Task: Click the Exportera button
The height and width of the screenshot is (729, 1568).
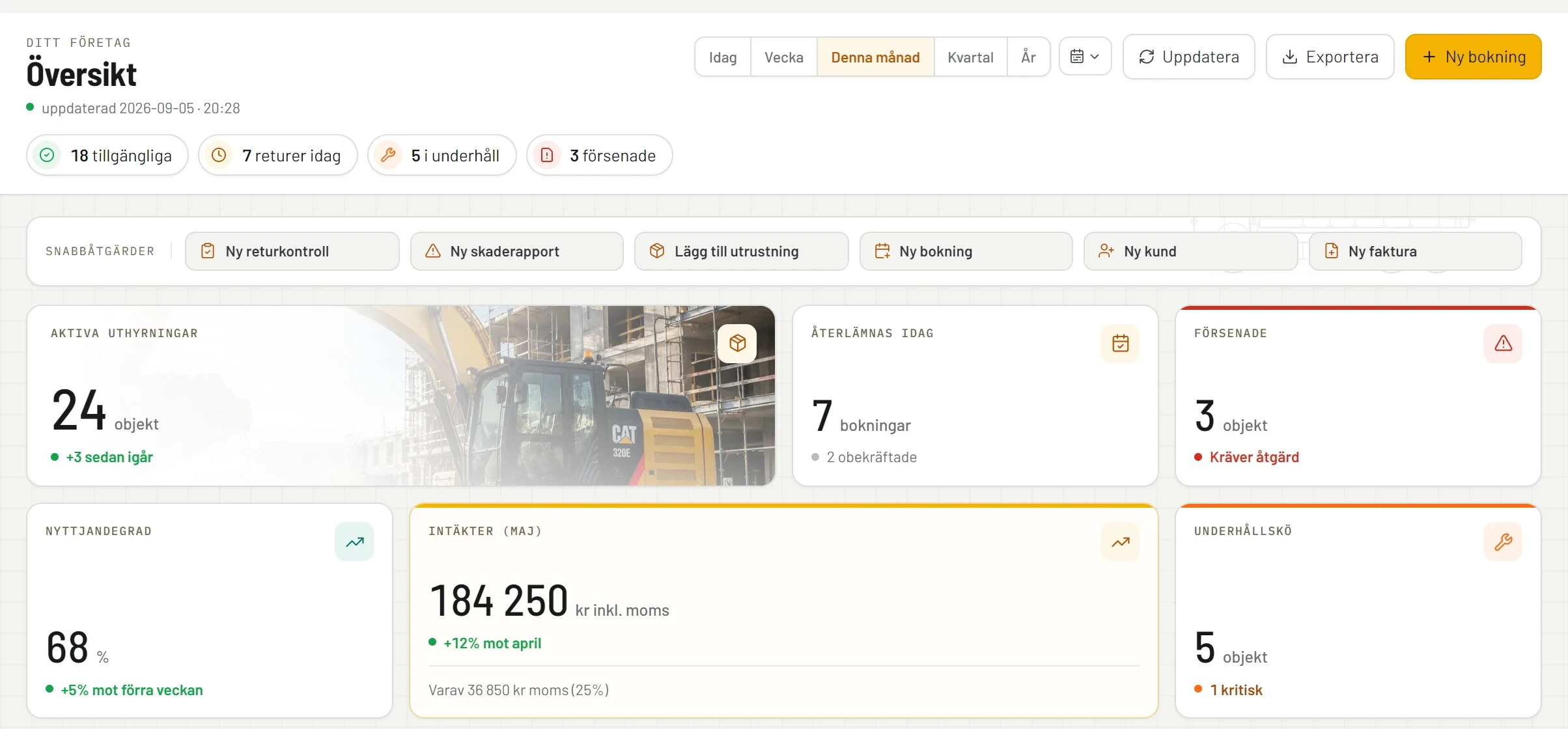Action: point(1330,57)
